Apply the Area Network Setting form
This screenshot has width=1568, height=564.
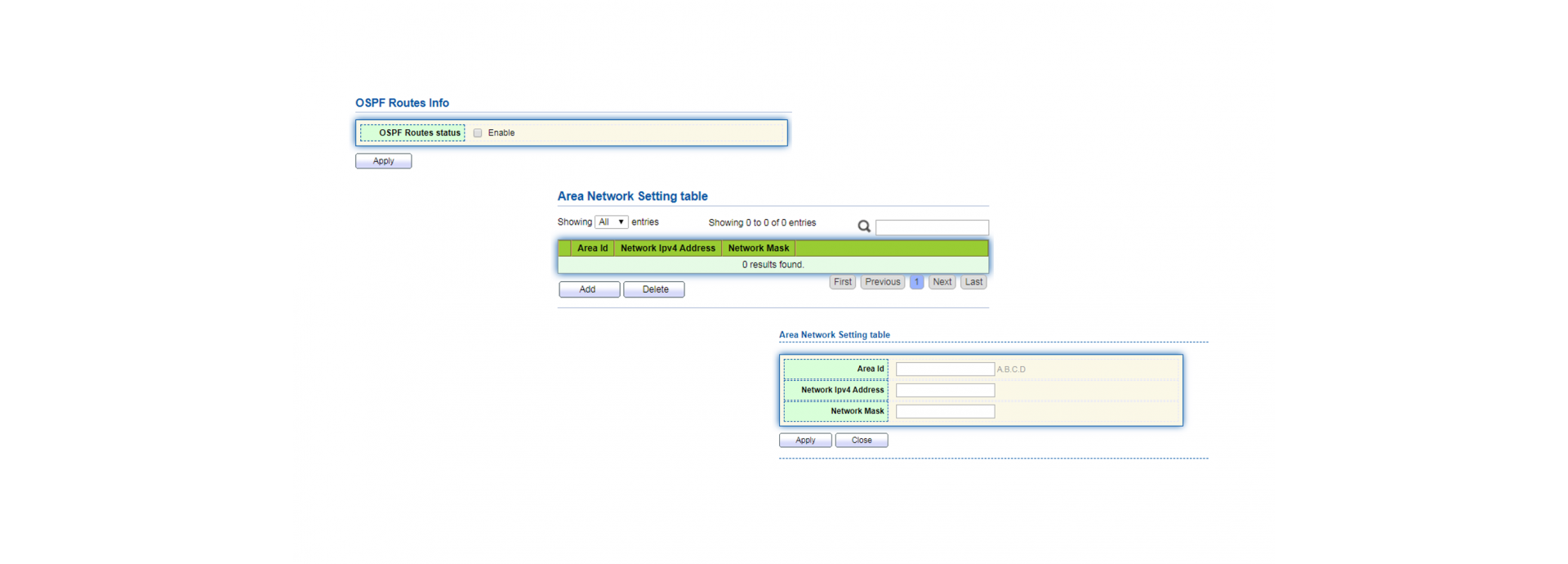click(805, 441)
